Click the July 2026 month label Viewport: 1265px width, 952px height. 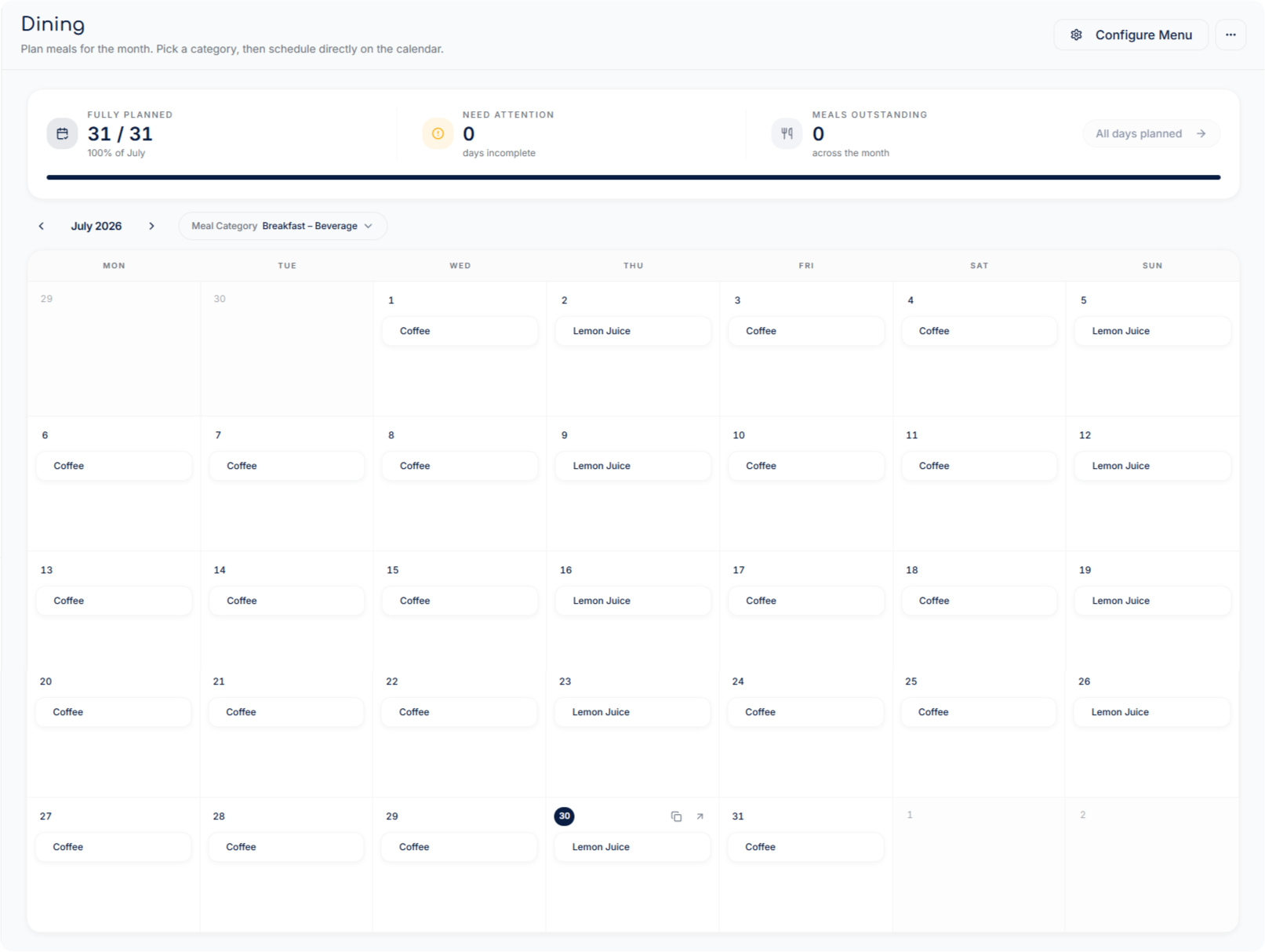[96, 226]
